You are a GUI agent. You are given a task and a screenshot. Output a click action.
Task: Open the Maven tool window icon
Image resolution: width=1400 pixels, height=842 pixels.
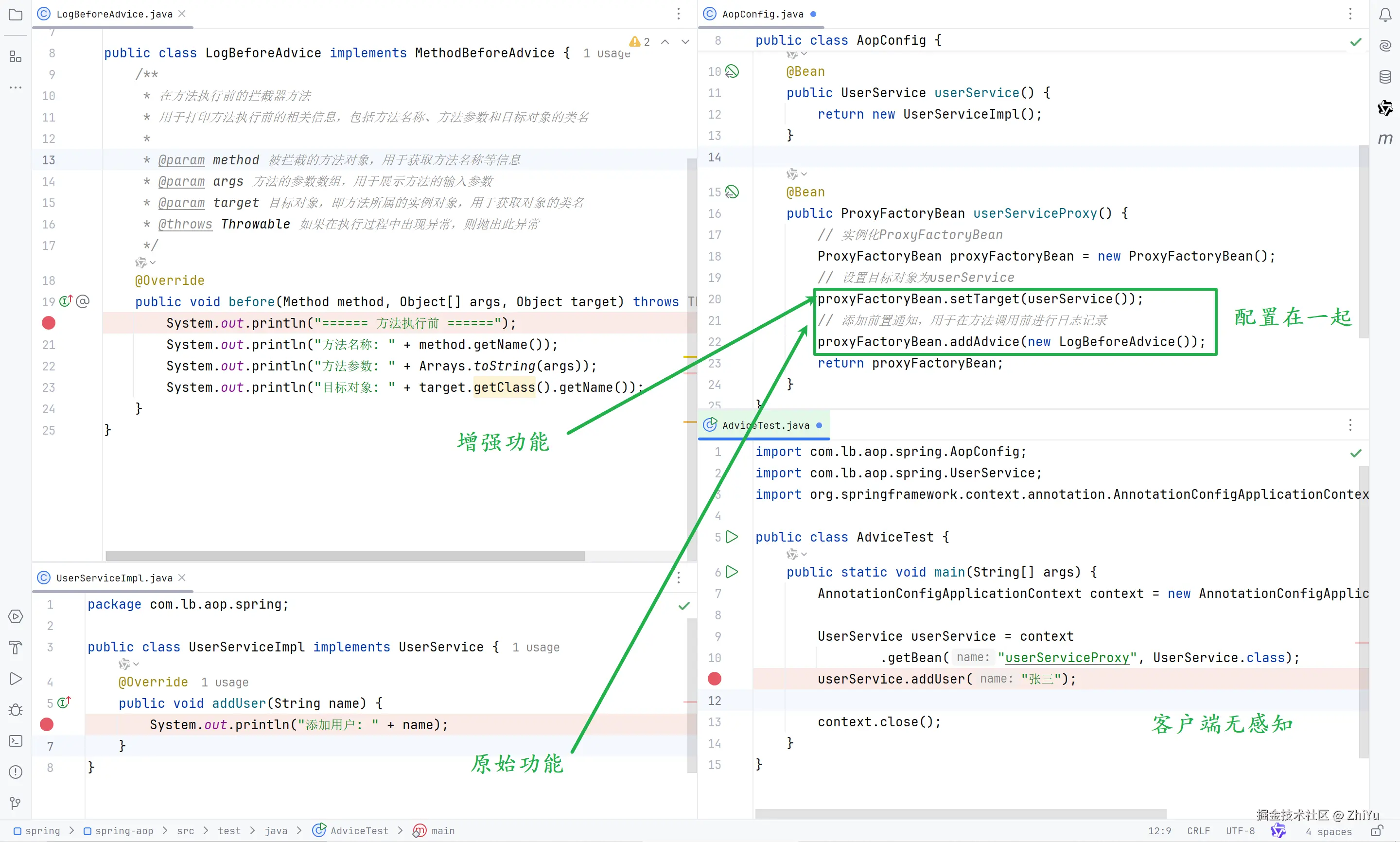(x=1384, y=139)
